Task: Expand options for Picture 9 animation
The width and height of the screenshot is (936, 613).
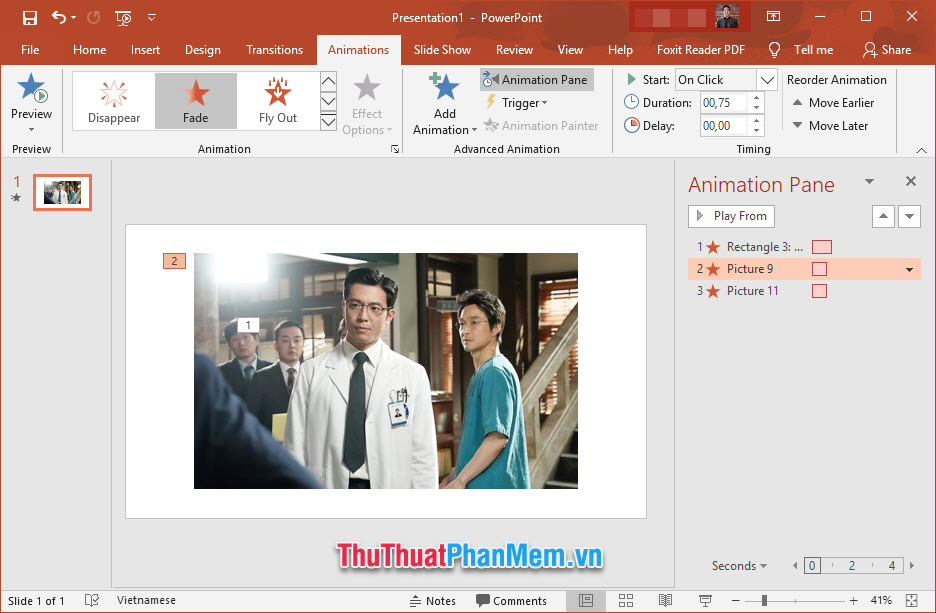Action: [x=909, y=268]
